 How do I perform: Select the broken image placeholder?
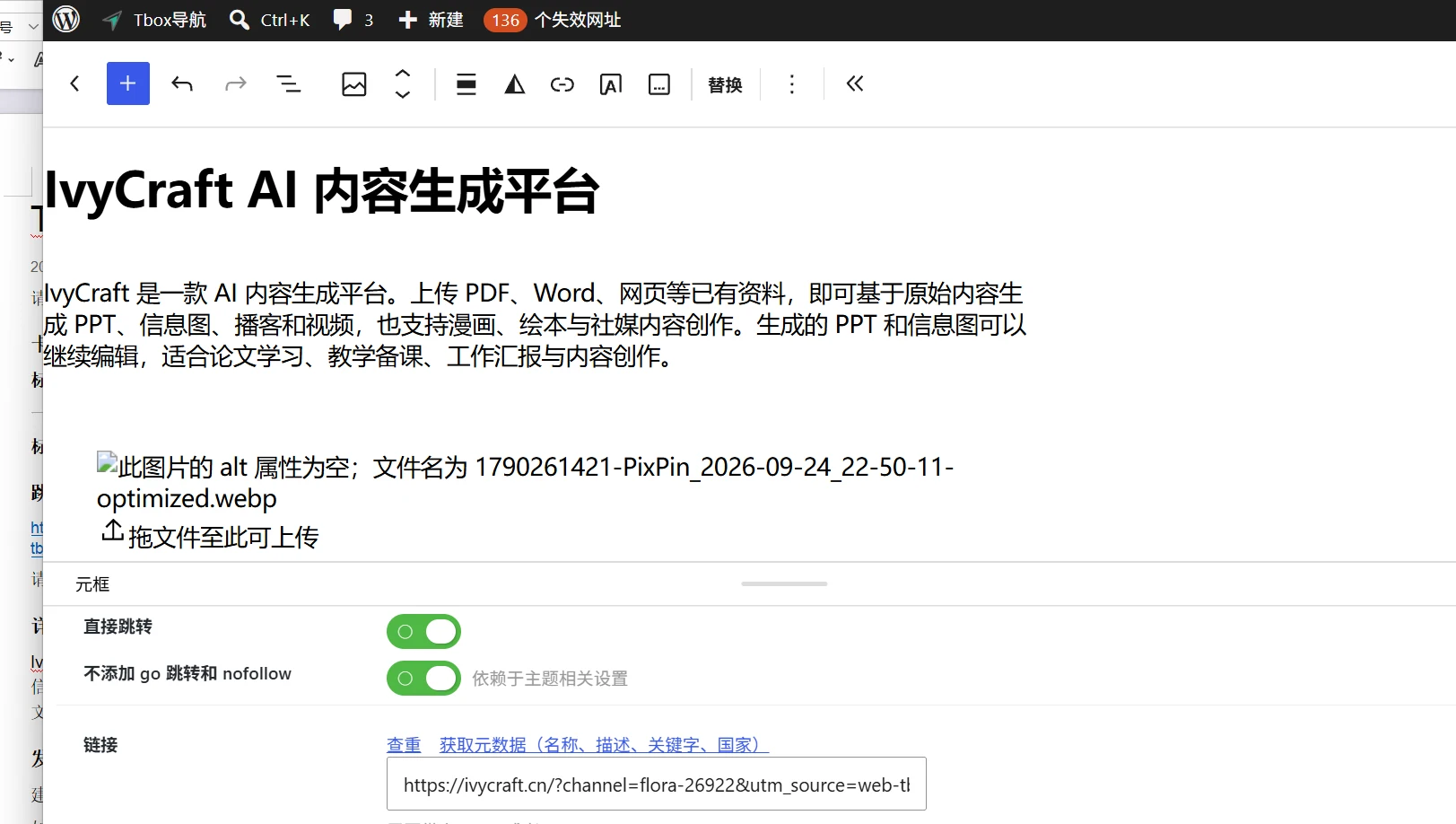pos(526,482)
